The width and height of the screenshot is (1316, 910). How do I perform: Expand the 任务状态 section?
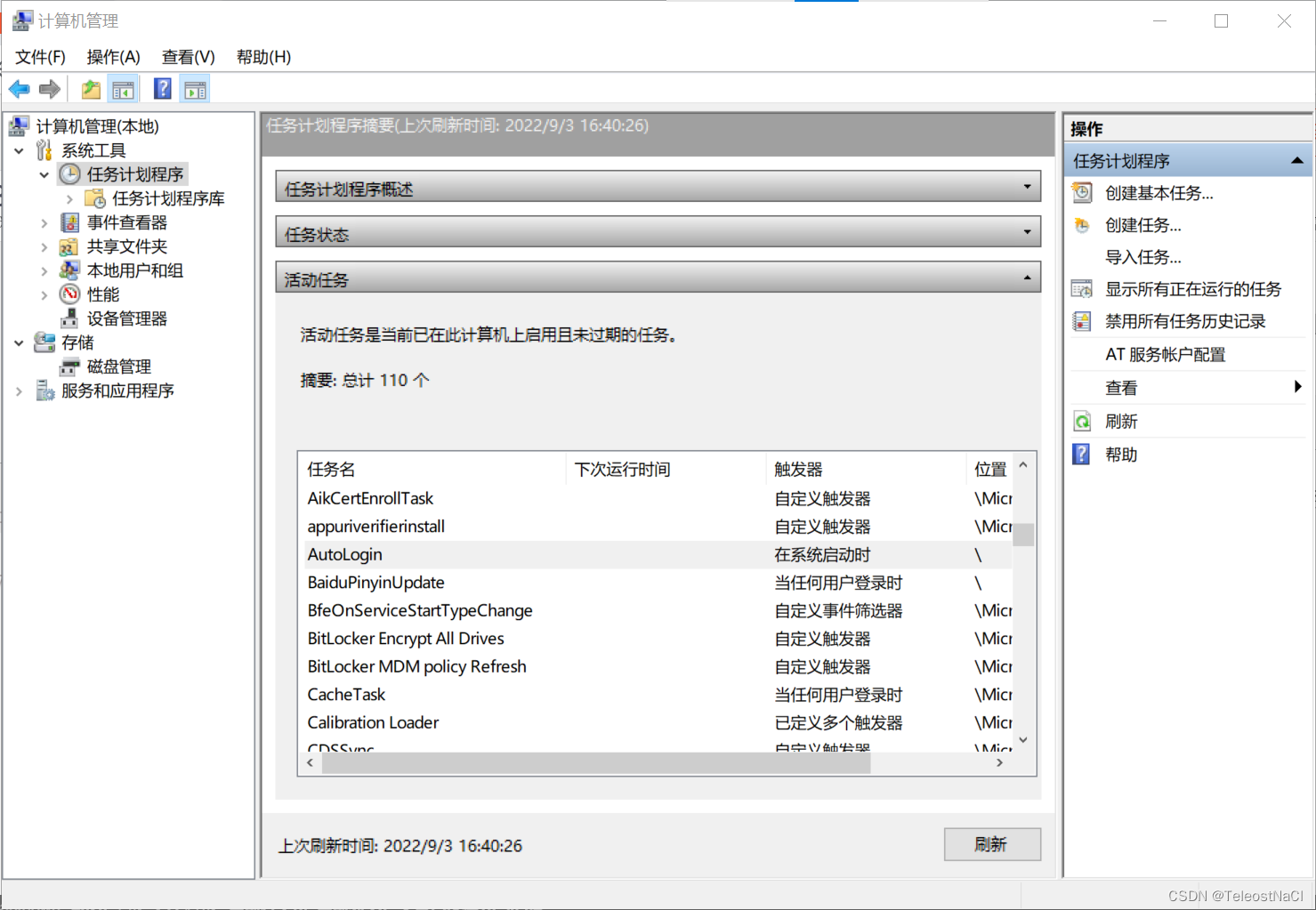[1027, 232]
